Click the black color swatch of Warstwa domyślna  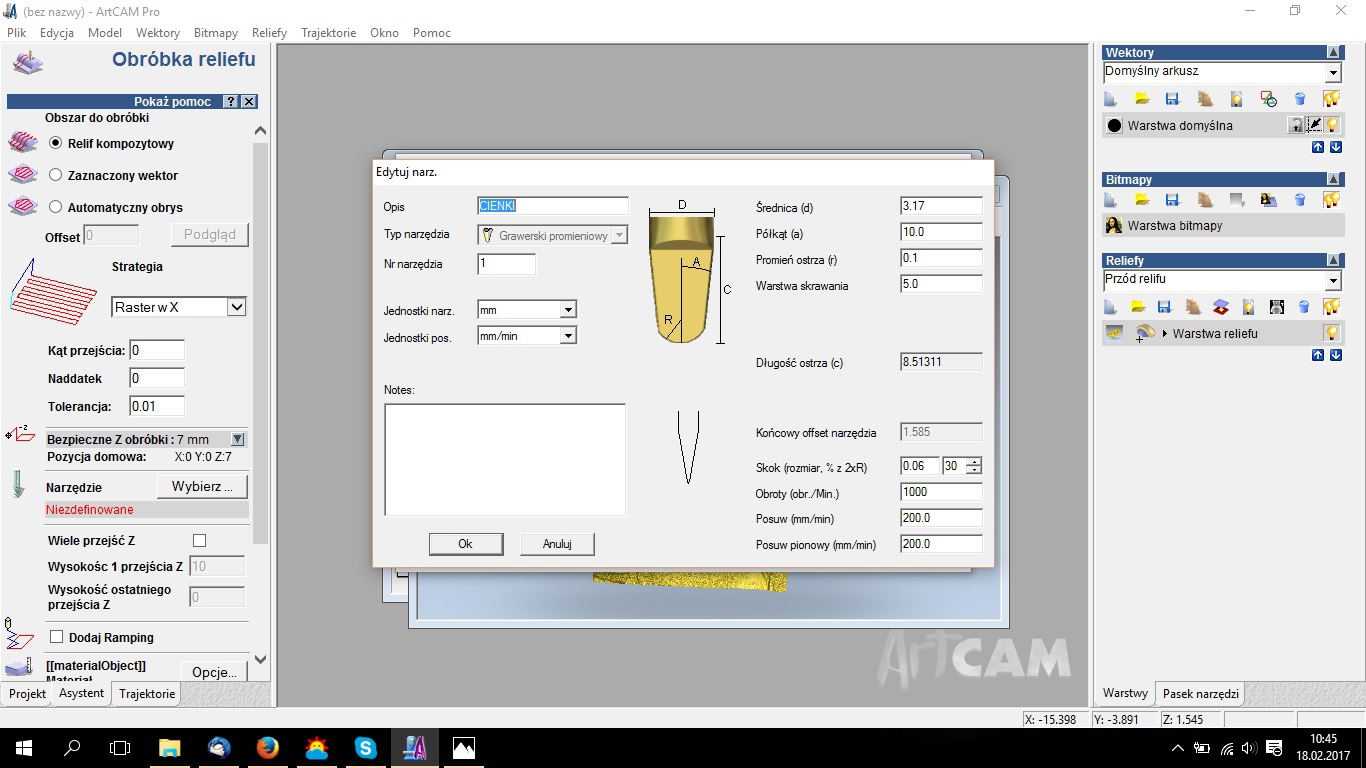click(1114, 126)
